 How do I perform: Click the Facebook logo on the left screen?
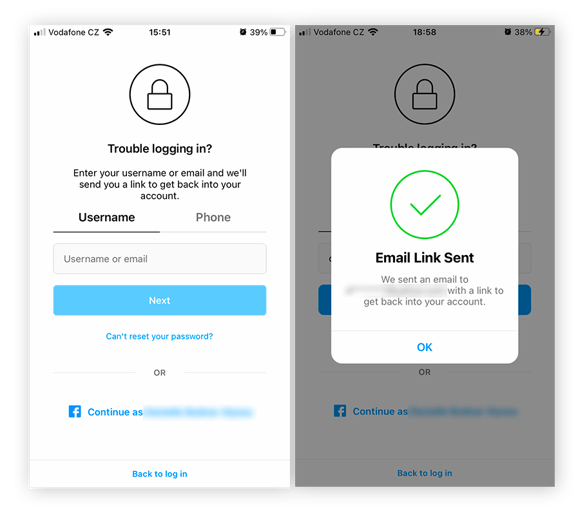click(75, 411)
